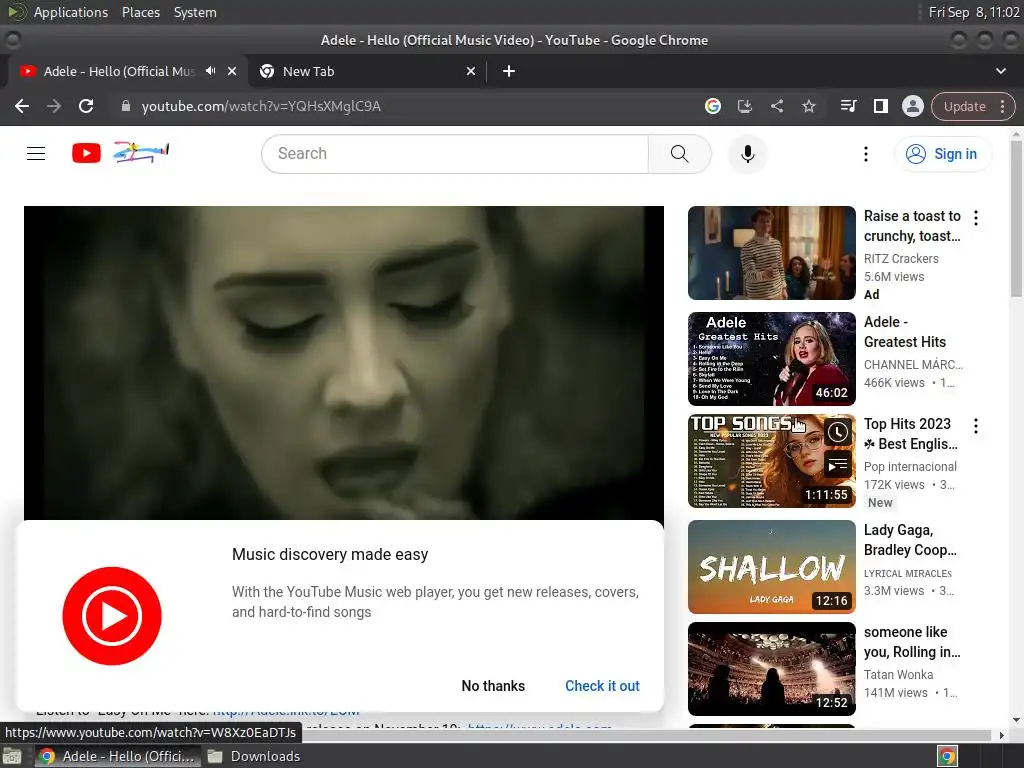Image resolution: width=1024 pixels, height=768 pixels.
Task: Toggle Chrome side panel
Action: 880,106
